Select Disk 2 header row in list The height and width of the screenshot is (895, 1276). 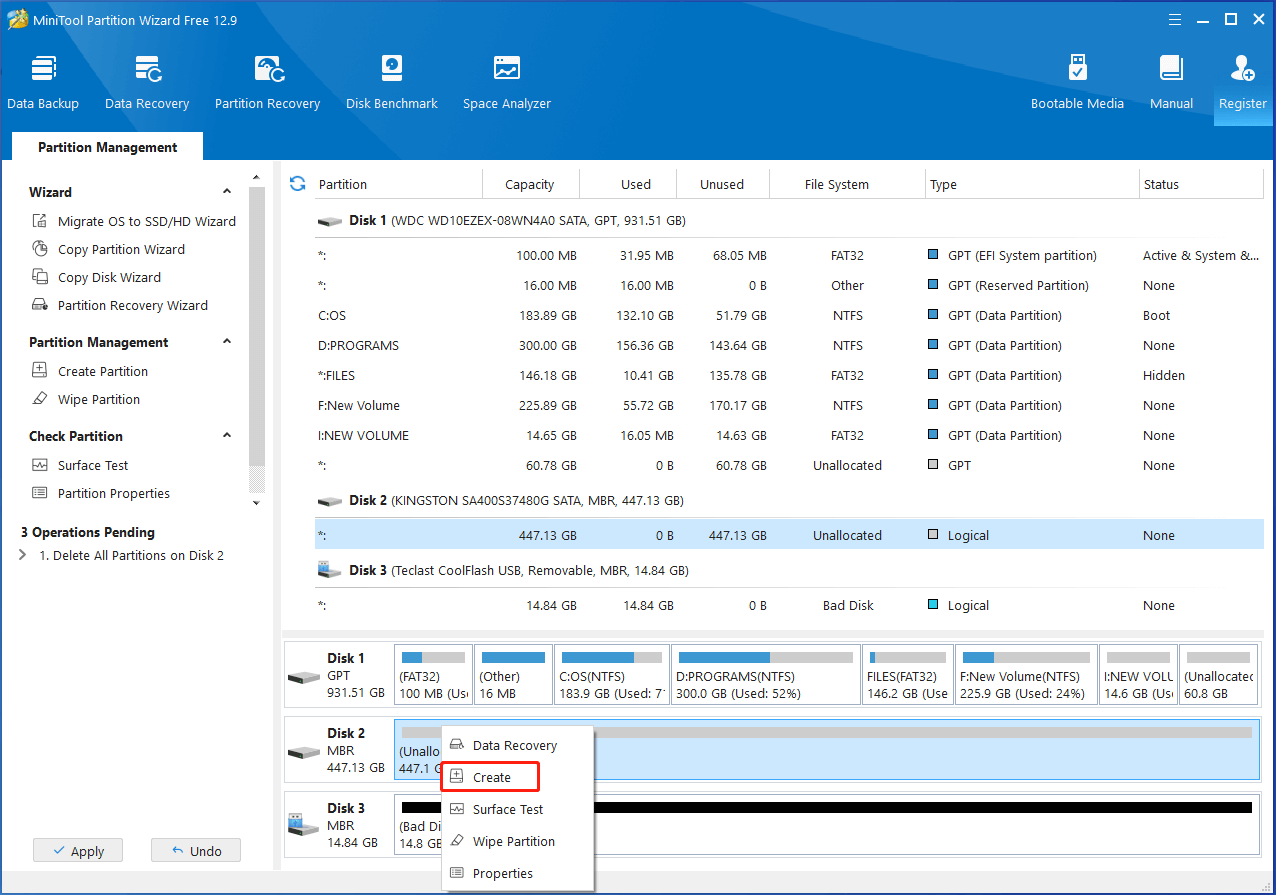coord(789,500)
